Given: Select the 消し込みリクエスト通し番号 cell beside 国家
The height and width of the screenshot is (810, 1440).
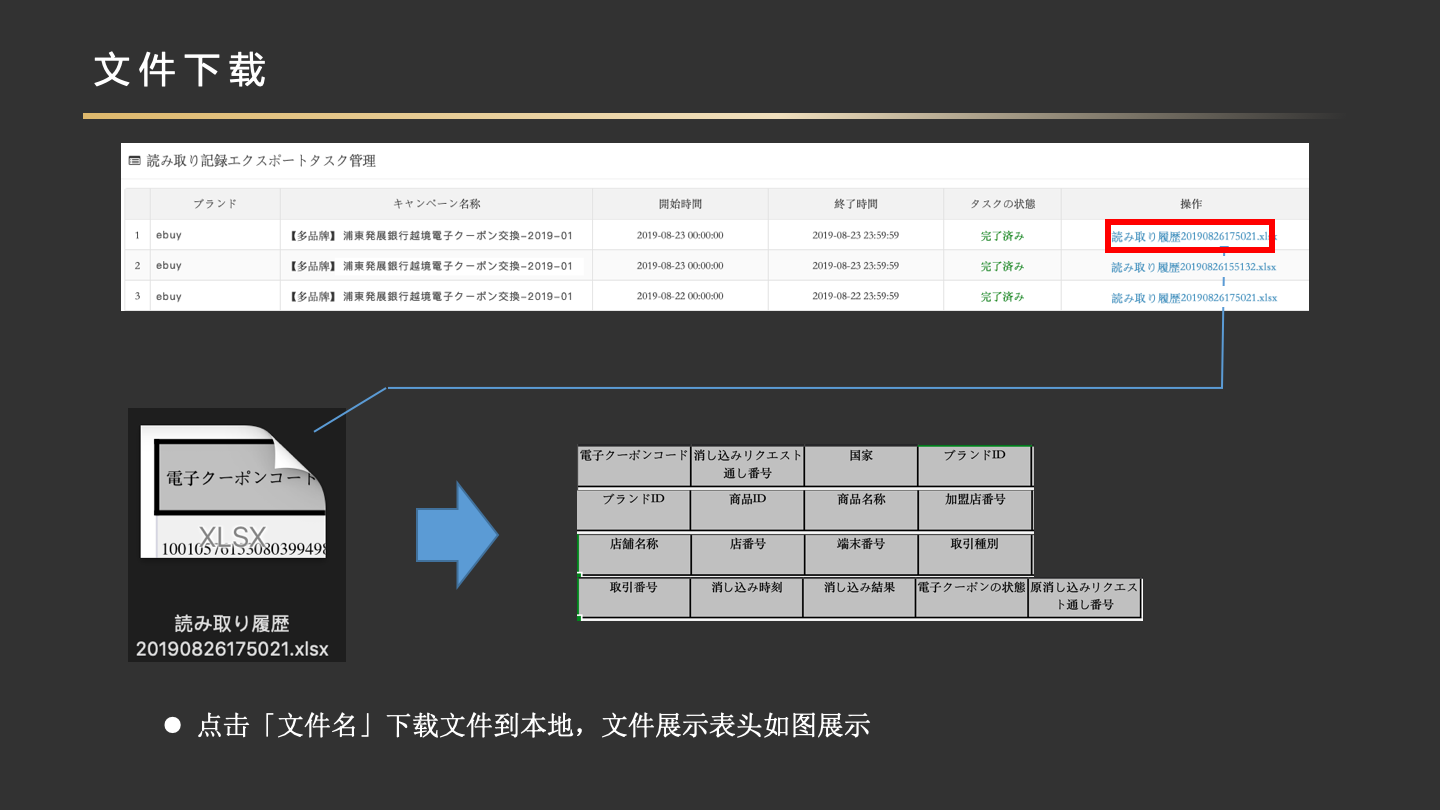Looking at the screenshot, I should (x=747, y=466).
